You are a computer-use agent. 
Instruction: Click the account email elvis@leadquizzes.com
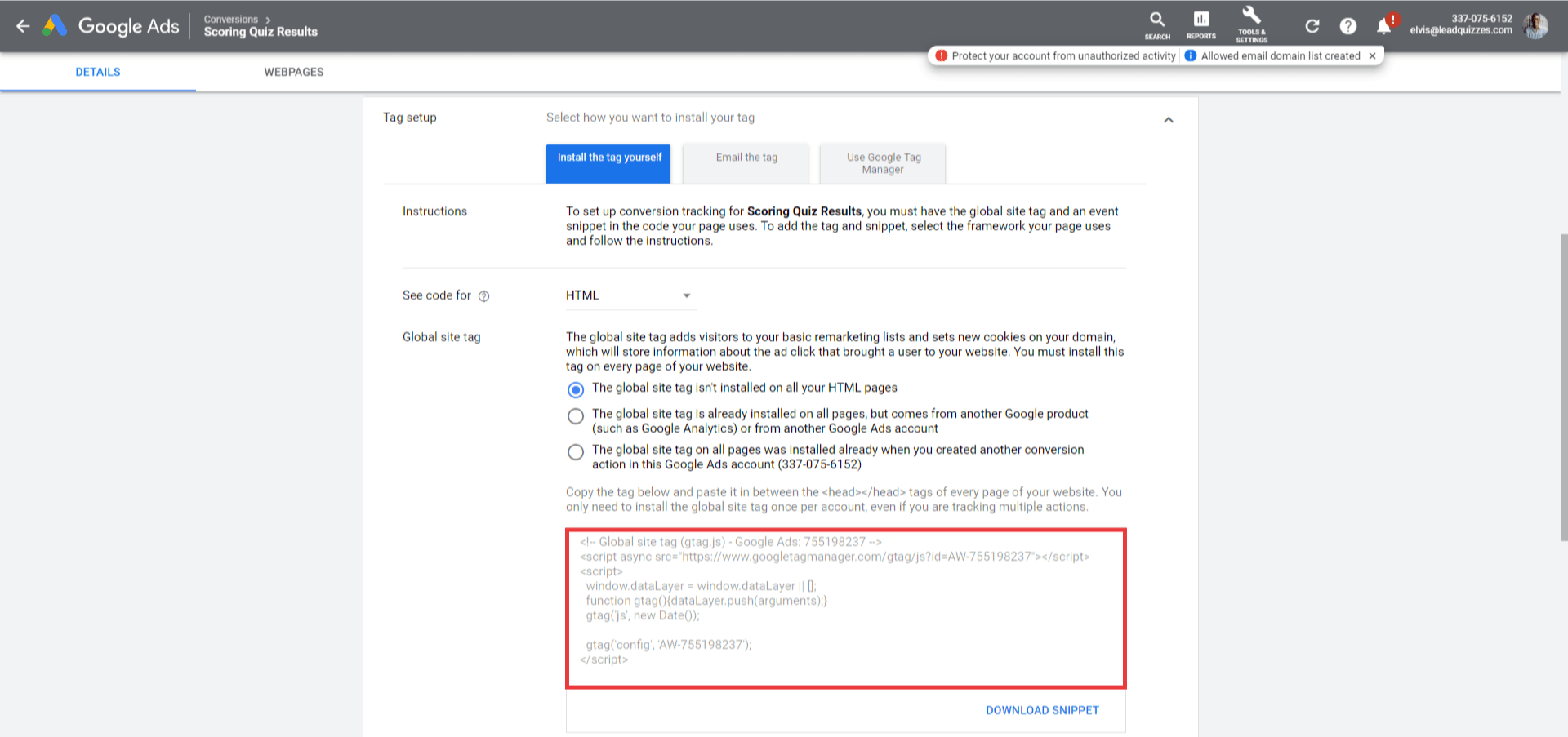point(1460,30)
